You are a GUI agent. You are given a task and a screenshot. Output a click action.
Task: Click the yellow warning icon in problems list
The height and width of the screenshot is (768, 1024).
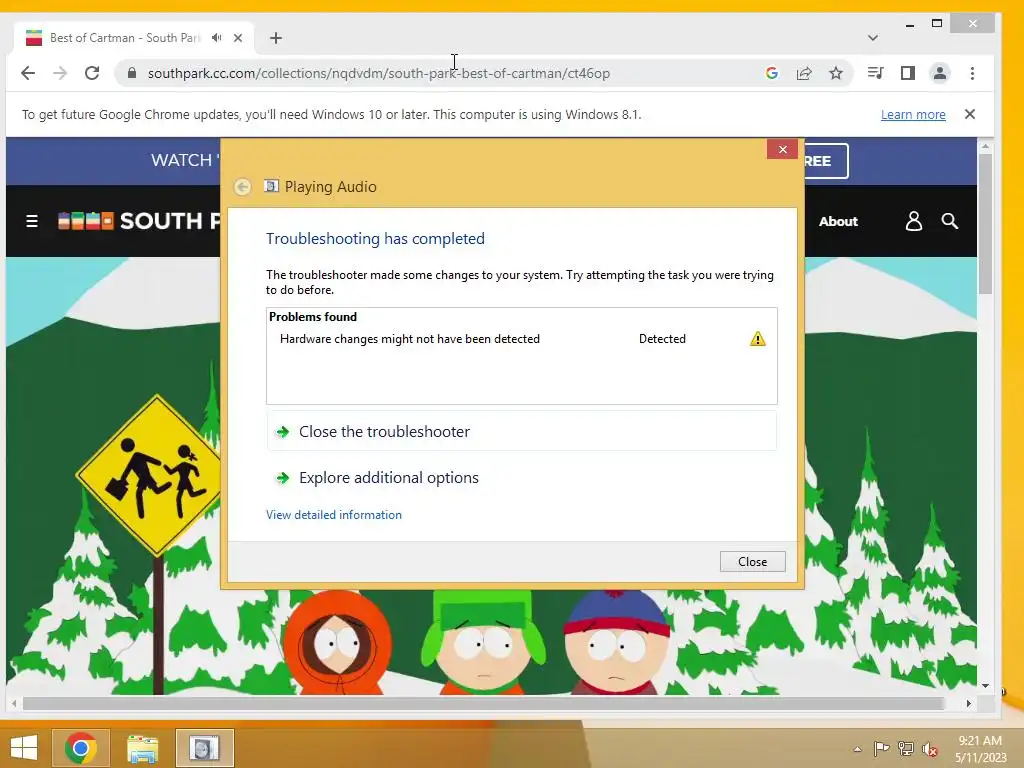(x=758, y=339)
